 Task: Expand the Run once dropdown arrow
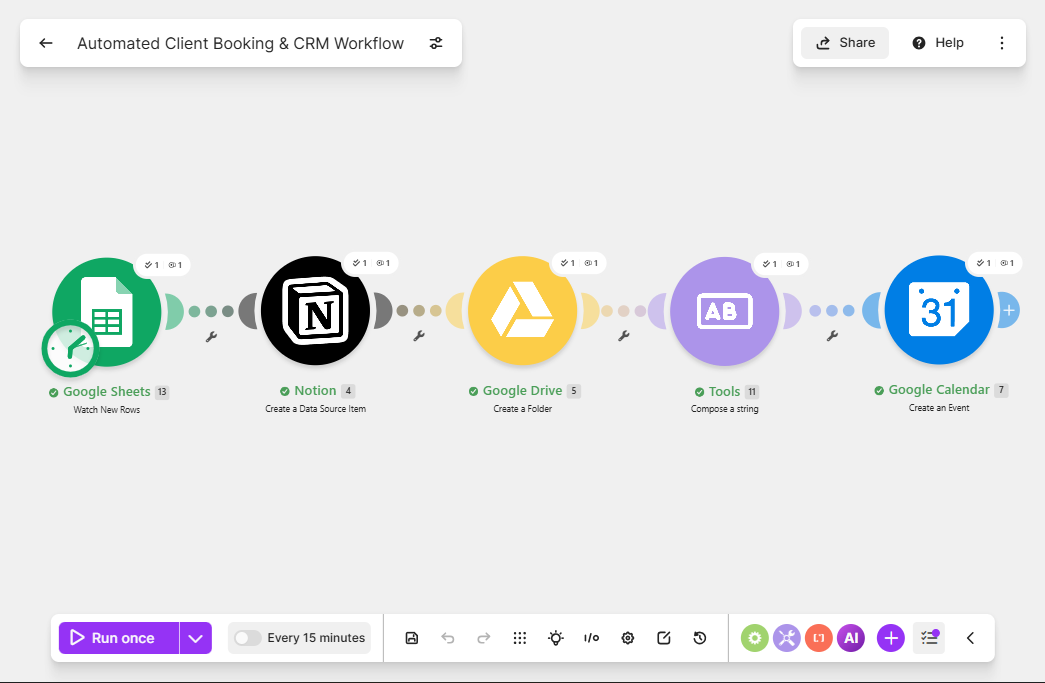point(195,638)
